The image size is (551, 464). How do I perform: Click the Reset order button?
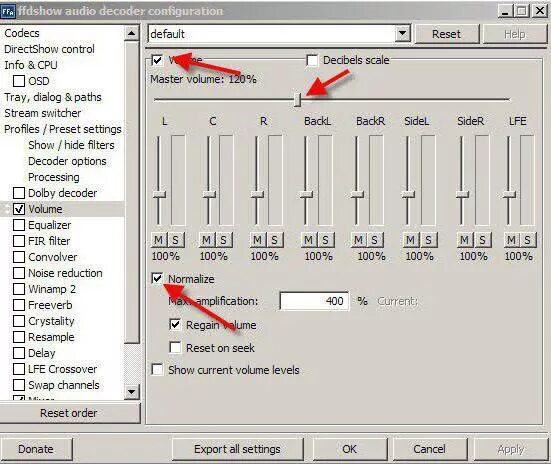pos(69,413)
